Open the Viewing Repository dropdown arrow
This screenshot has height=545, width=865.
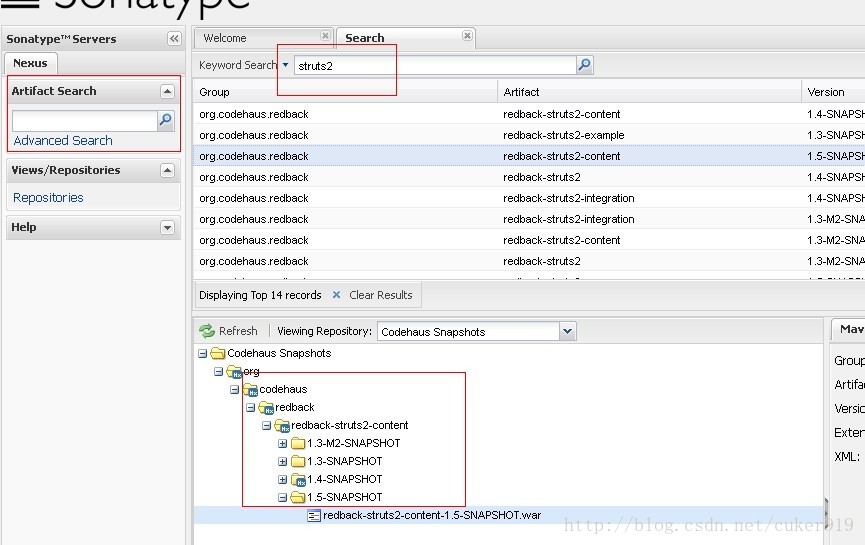(x=568, y=332)
